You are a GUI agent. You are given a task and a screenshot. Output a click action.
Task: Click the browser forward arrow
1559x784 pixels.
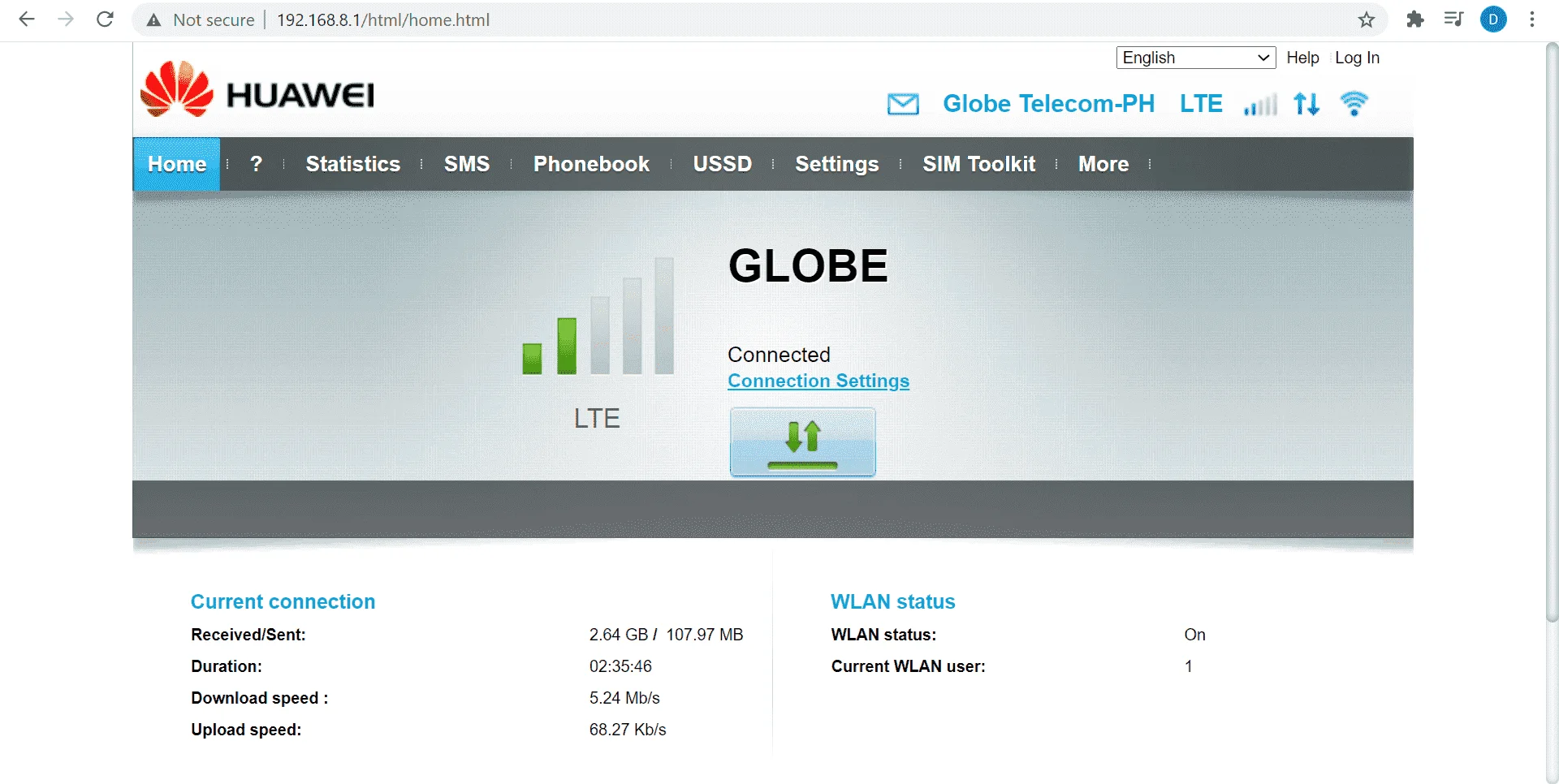pyautogui.click(x=66, y=19)
